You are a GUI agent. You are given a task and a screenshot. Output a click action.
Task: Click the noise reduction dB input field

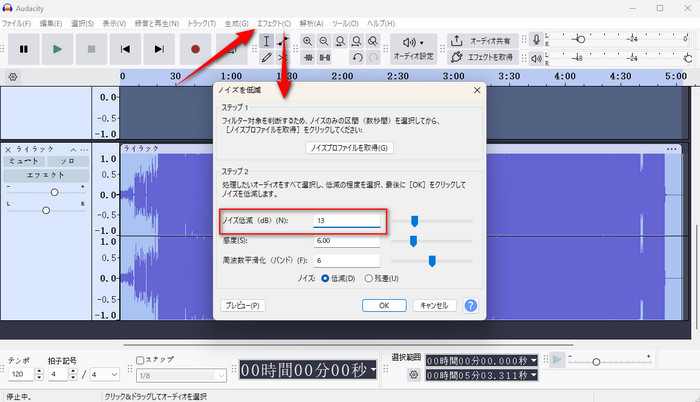tap(347, 221)
